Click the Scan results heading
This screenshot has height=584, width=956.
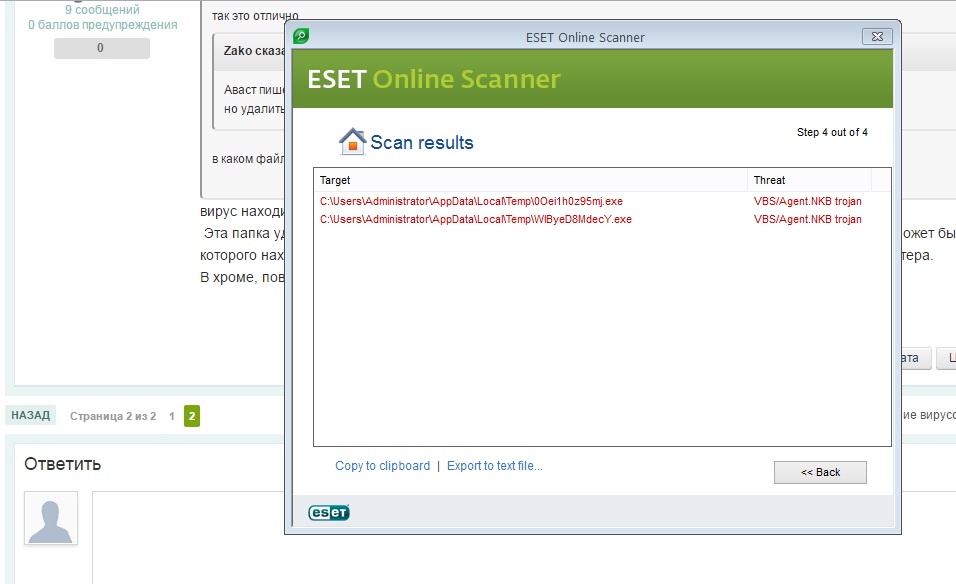tap(422, 143)
